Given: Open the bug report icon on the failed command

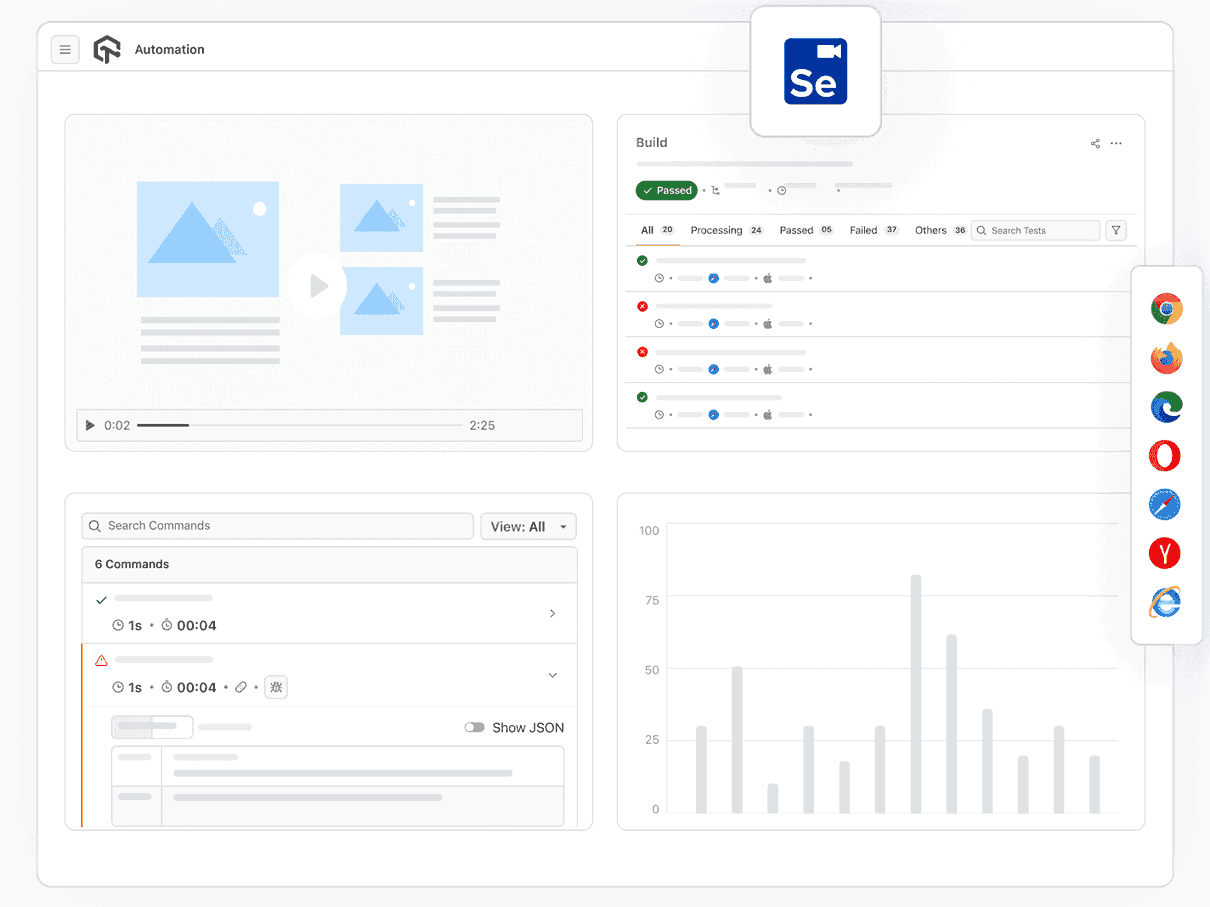Looking at the screenshot, I should pos(276,687).
